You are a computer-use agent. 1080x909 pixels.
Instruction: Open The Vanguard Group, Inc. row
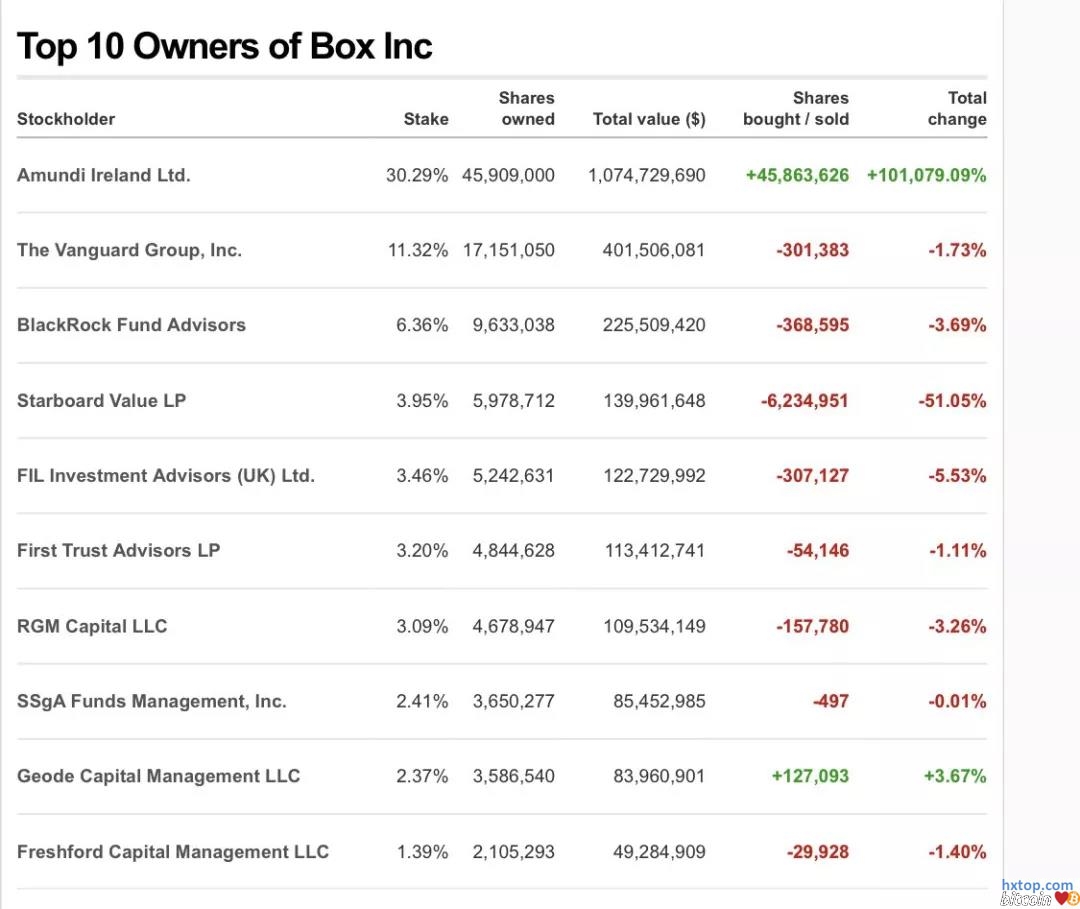(129, 250)
